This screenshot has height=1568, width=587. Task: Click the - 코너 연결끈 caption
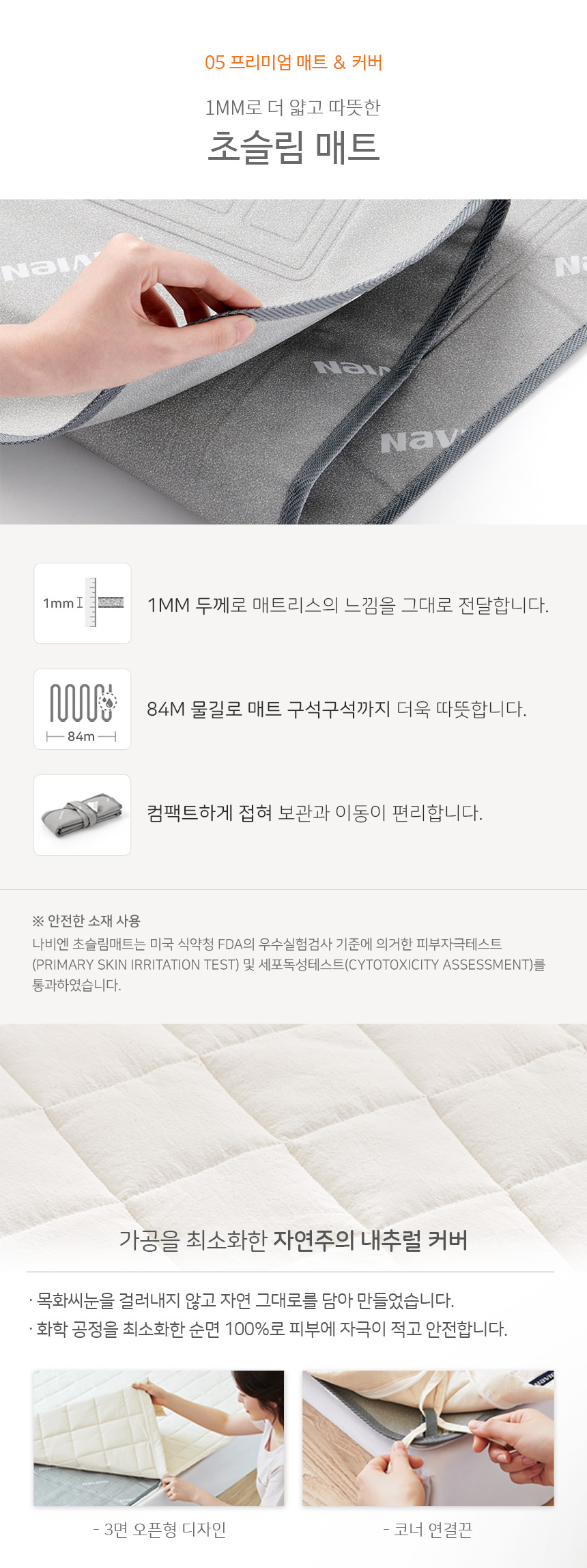[427, 1530]
